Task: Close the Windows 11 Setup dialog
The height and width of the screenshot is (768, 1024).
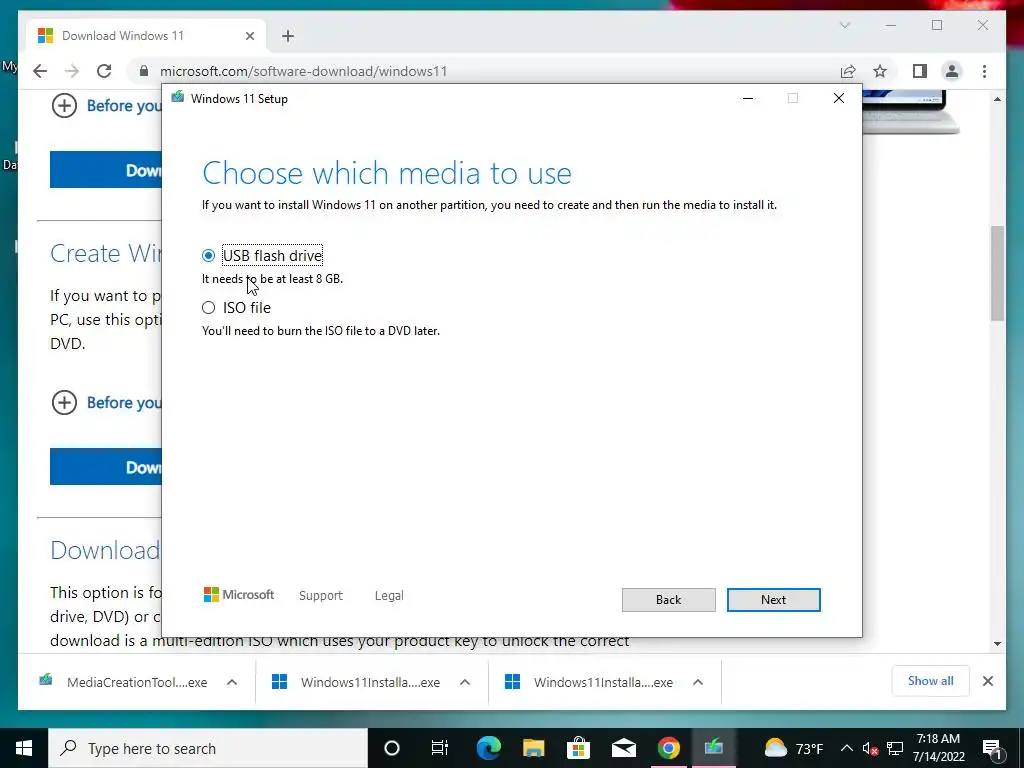Action: pos(839,98)
